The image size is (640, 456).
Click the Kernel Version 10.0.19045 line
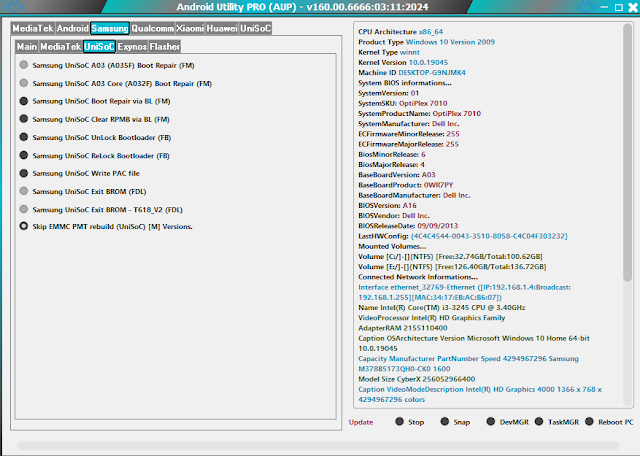coord(403,62)
